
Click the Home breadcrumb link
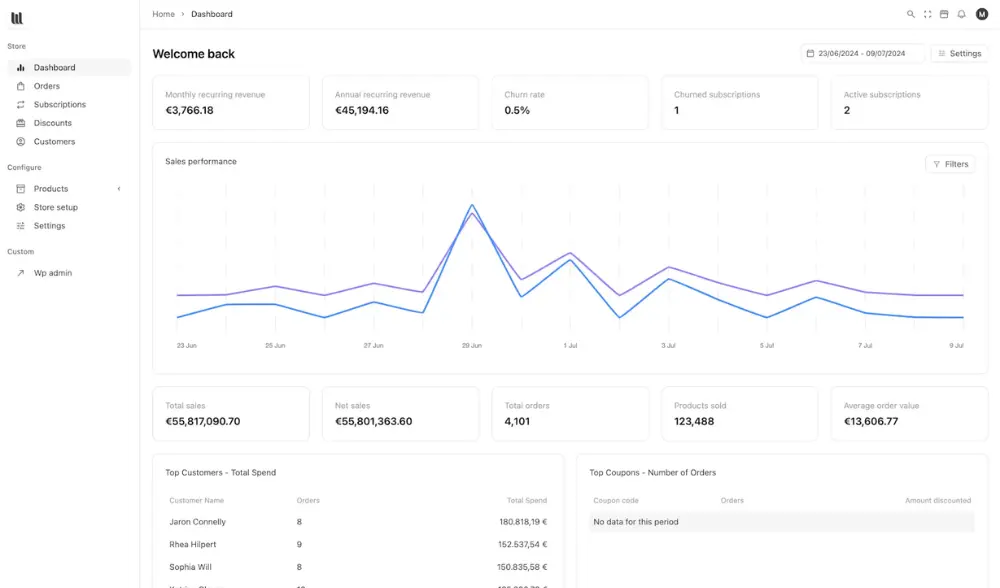(163, 14)
